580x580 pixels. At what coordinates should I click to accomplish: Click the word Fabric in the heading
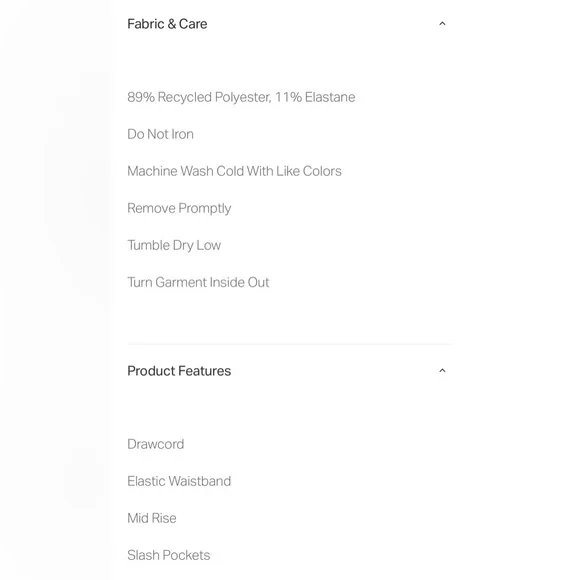[x=146, y=24]
